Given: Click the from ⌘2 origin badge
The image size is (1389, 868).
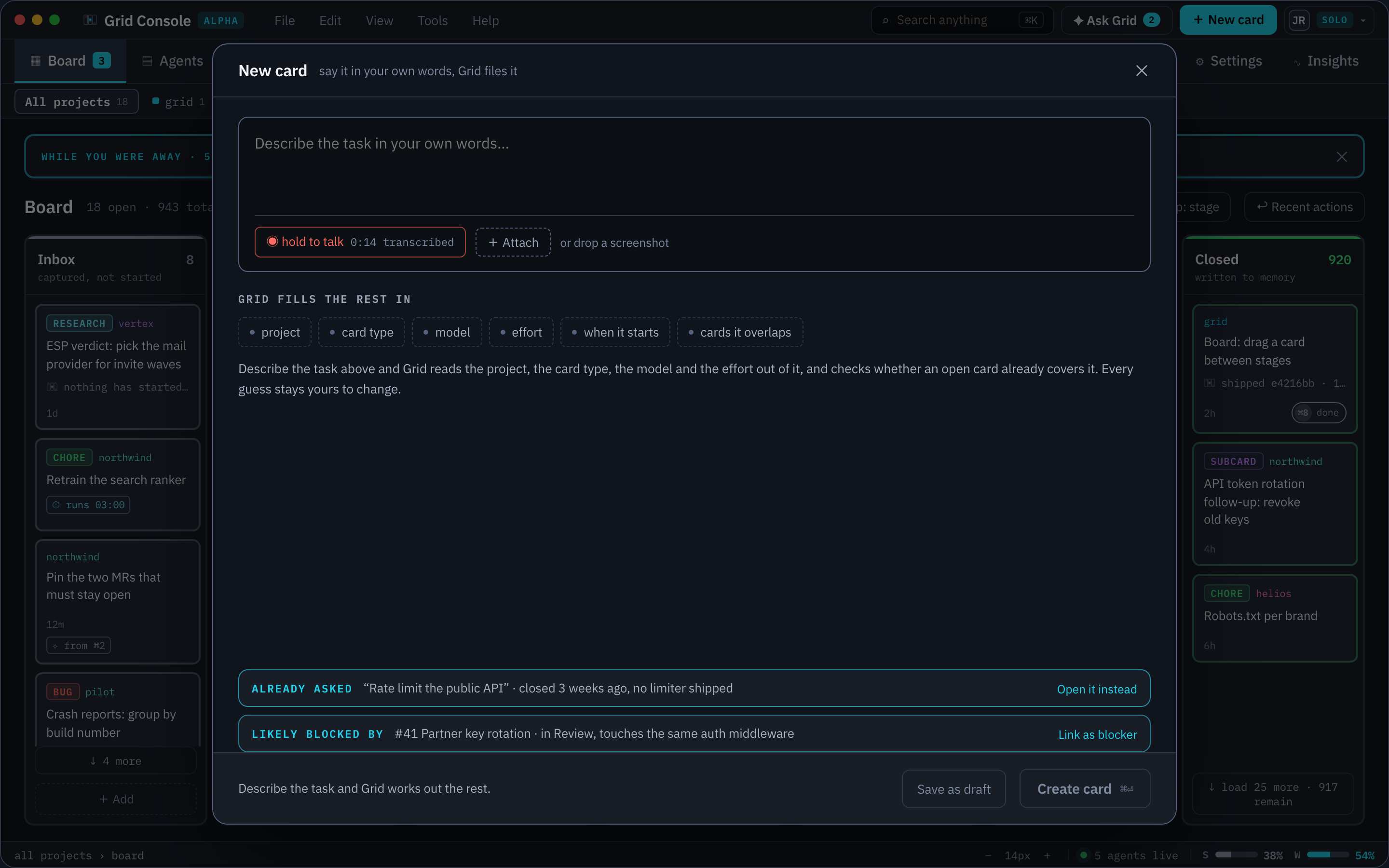Looking at the screenshot, I should click(x=79, y=646).
